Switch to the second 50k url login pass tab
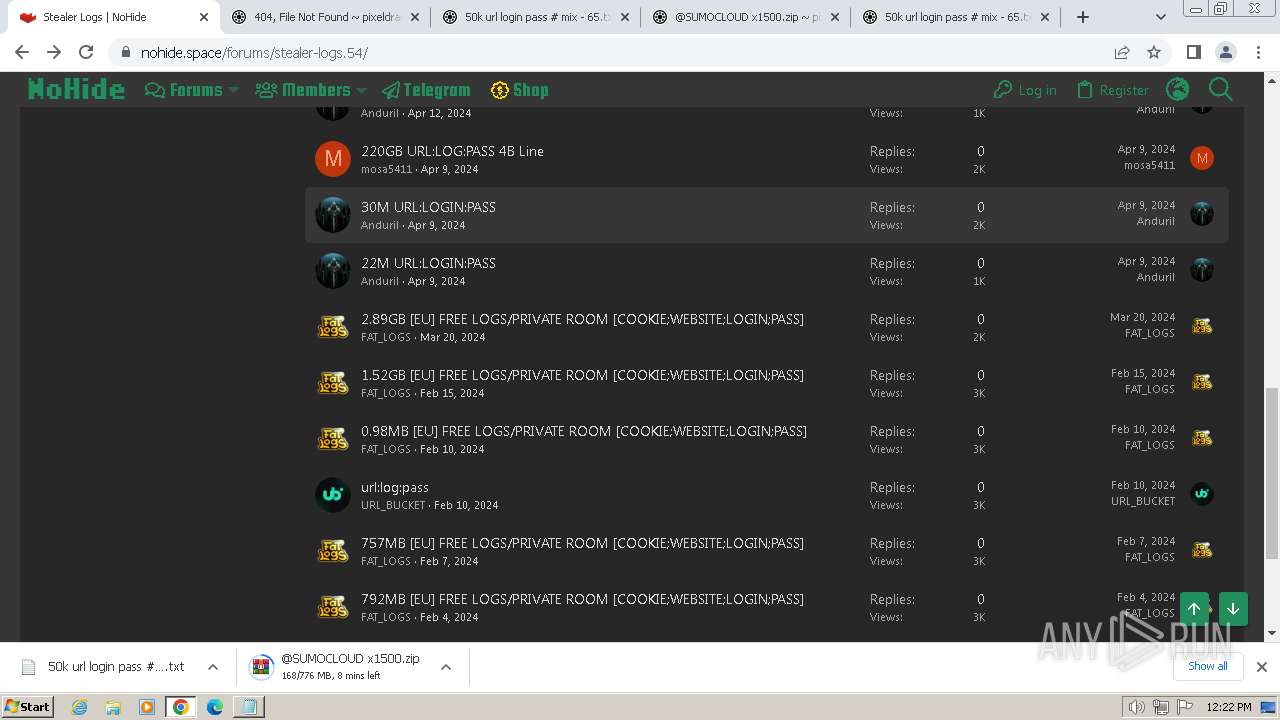The image size is (1280, 720). click(x=955, y=17)
